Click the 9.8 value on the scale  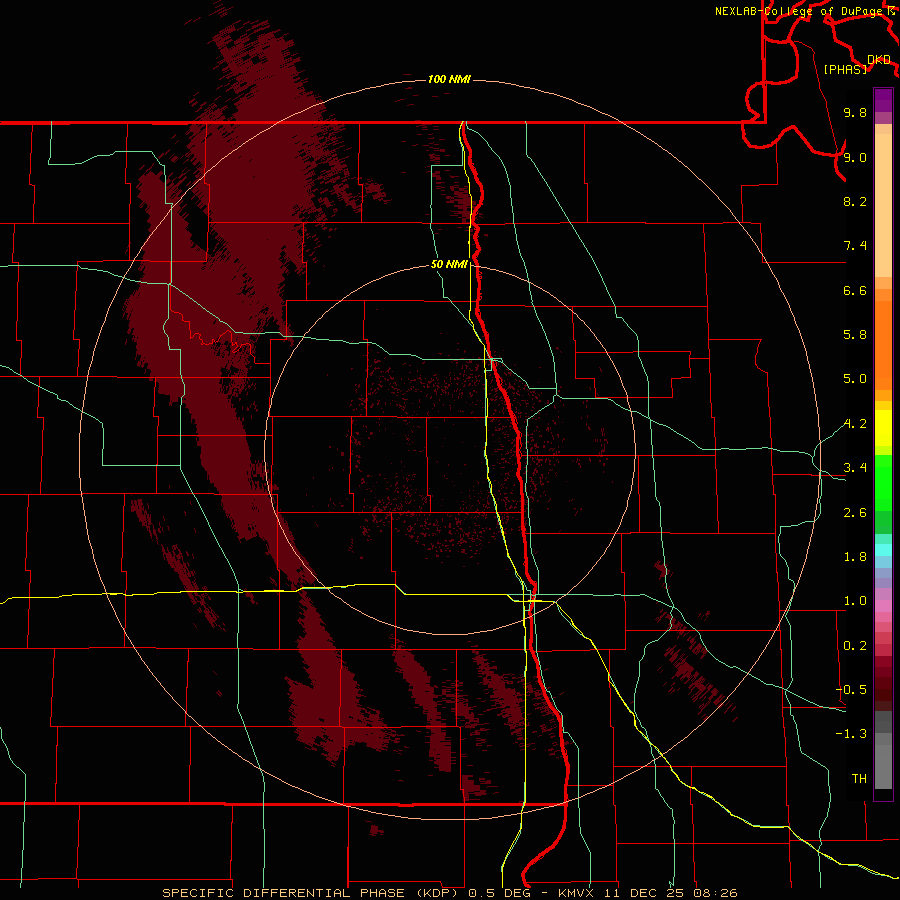pos(855,112)
